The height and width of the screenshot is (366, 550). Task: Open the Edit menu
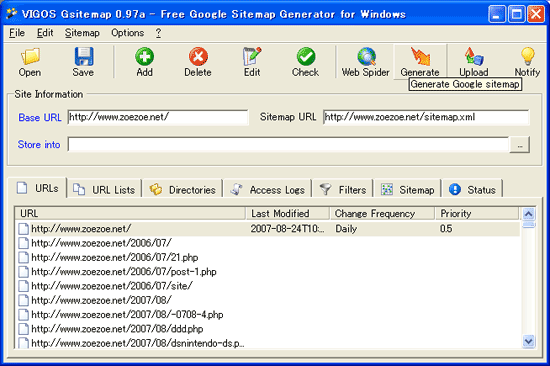(45, 33)
